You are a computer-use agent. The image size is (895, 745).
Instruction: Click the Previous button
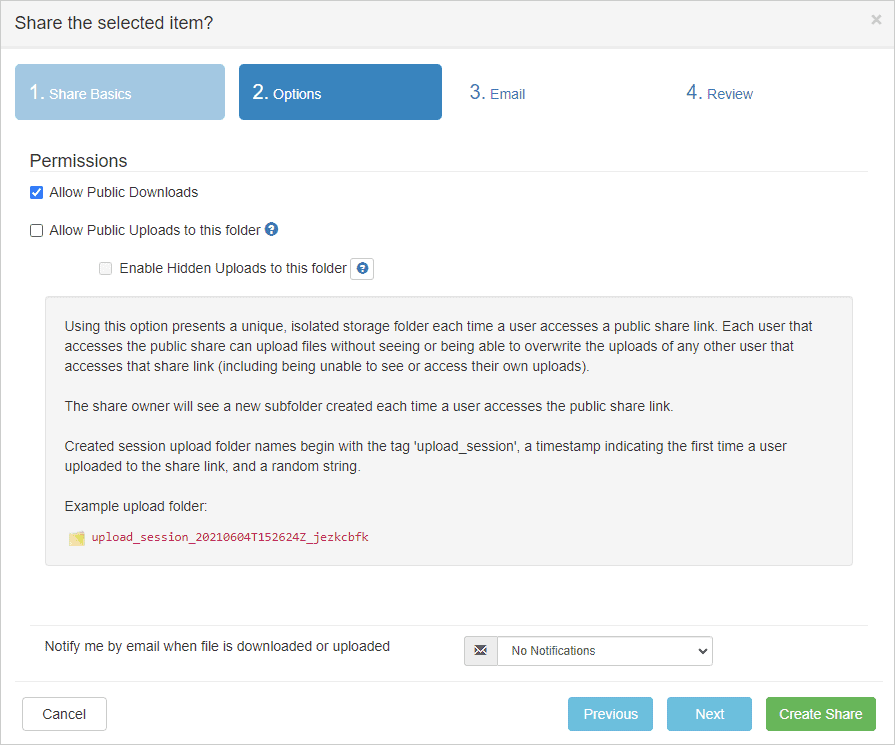610,714
